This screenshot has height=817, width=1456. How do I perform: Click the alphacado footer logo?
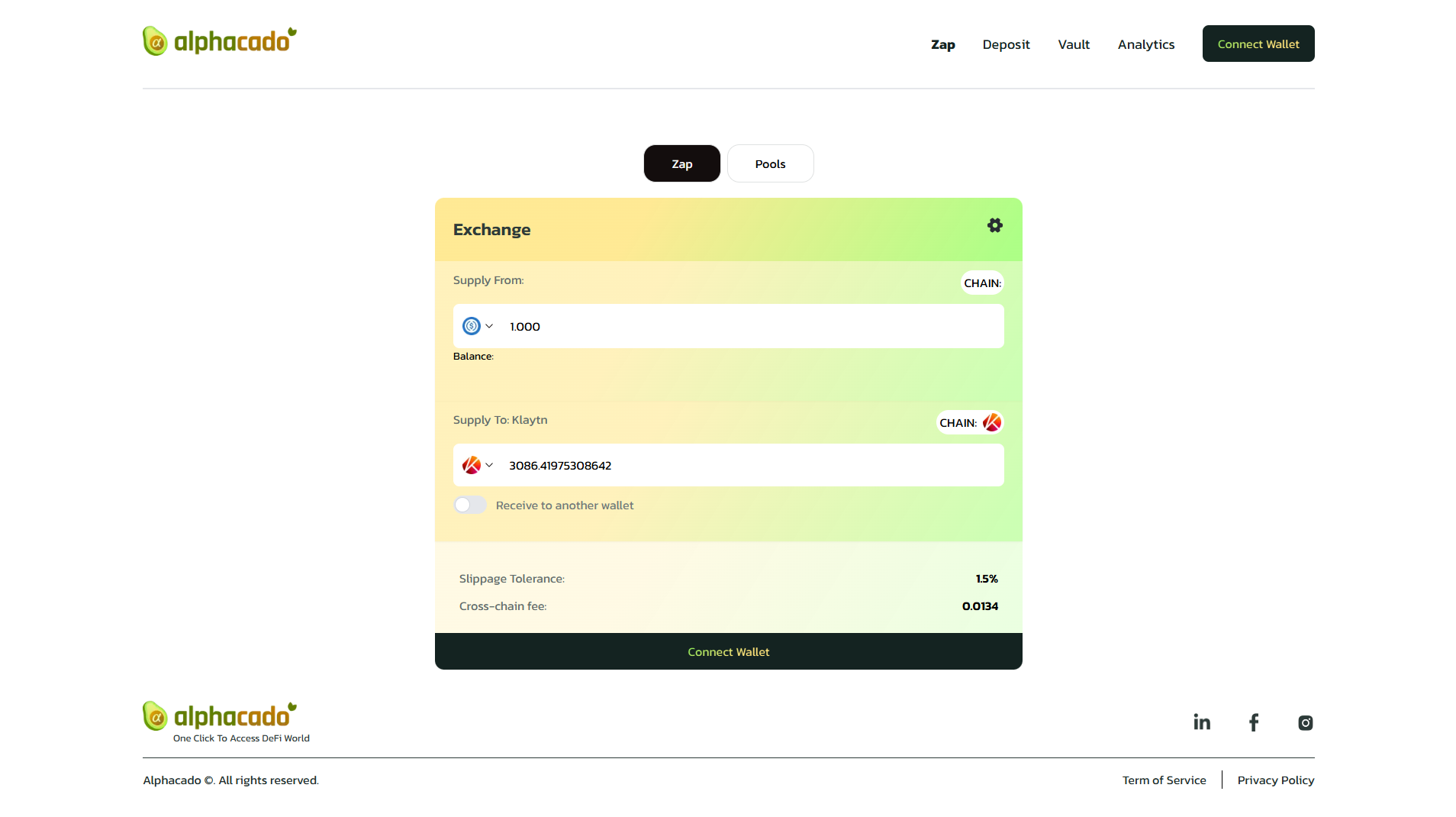[220, 716]
